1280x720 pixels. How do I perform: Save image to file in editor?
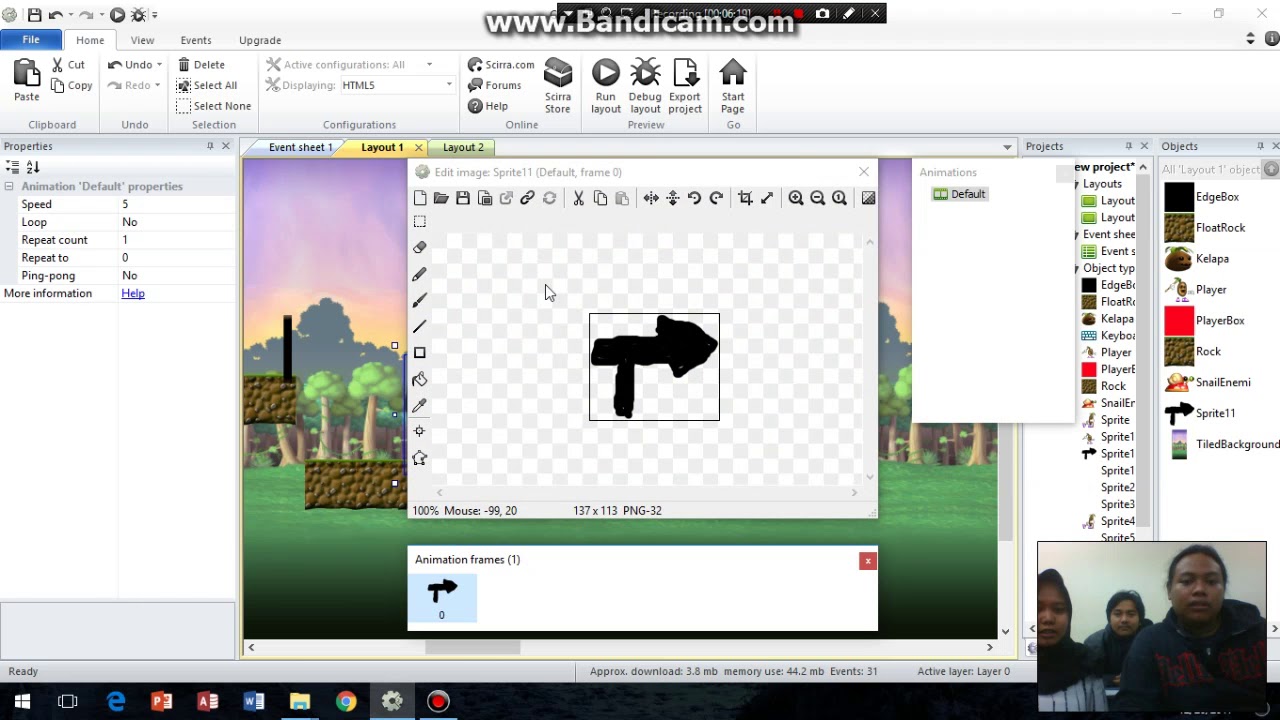point(463,198)
